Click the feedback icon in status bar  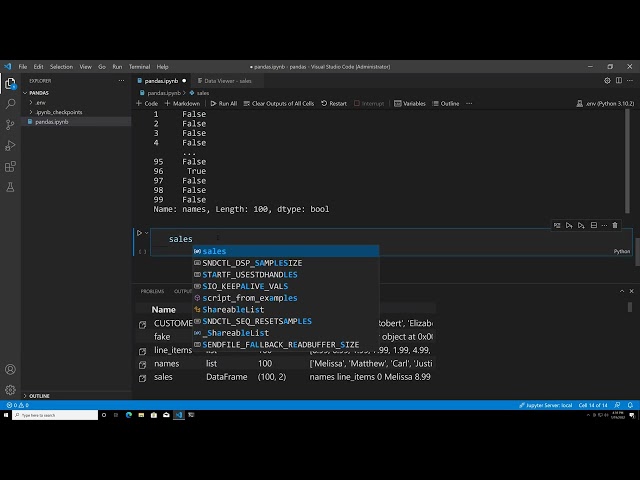pyautogui.click(x=618, y=405)
